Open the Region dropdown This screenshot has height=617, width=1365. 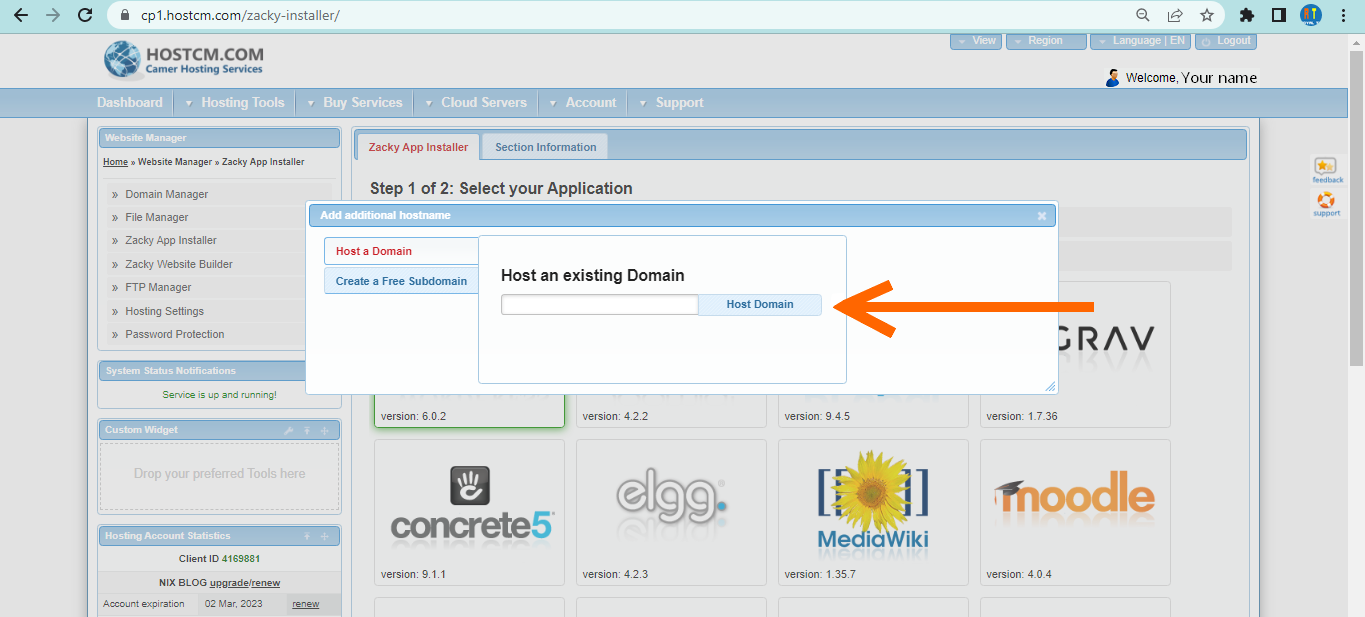tap(1046, 41)
